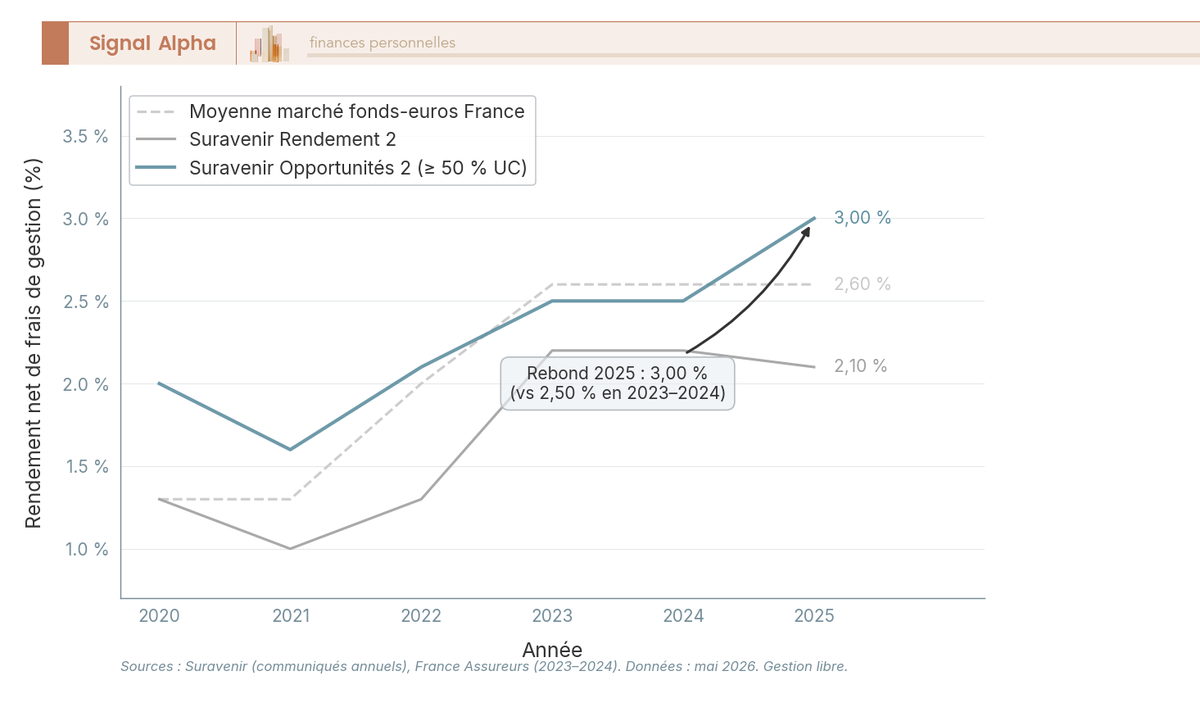Click the x-axis title 'Année'
1200x721 pixels.
pos(552,649)
